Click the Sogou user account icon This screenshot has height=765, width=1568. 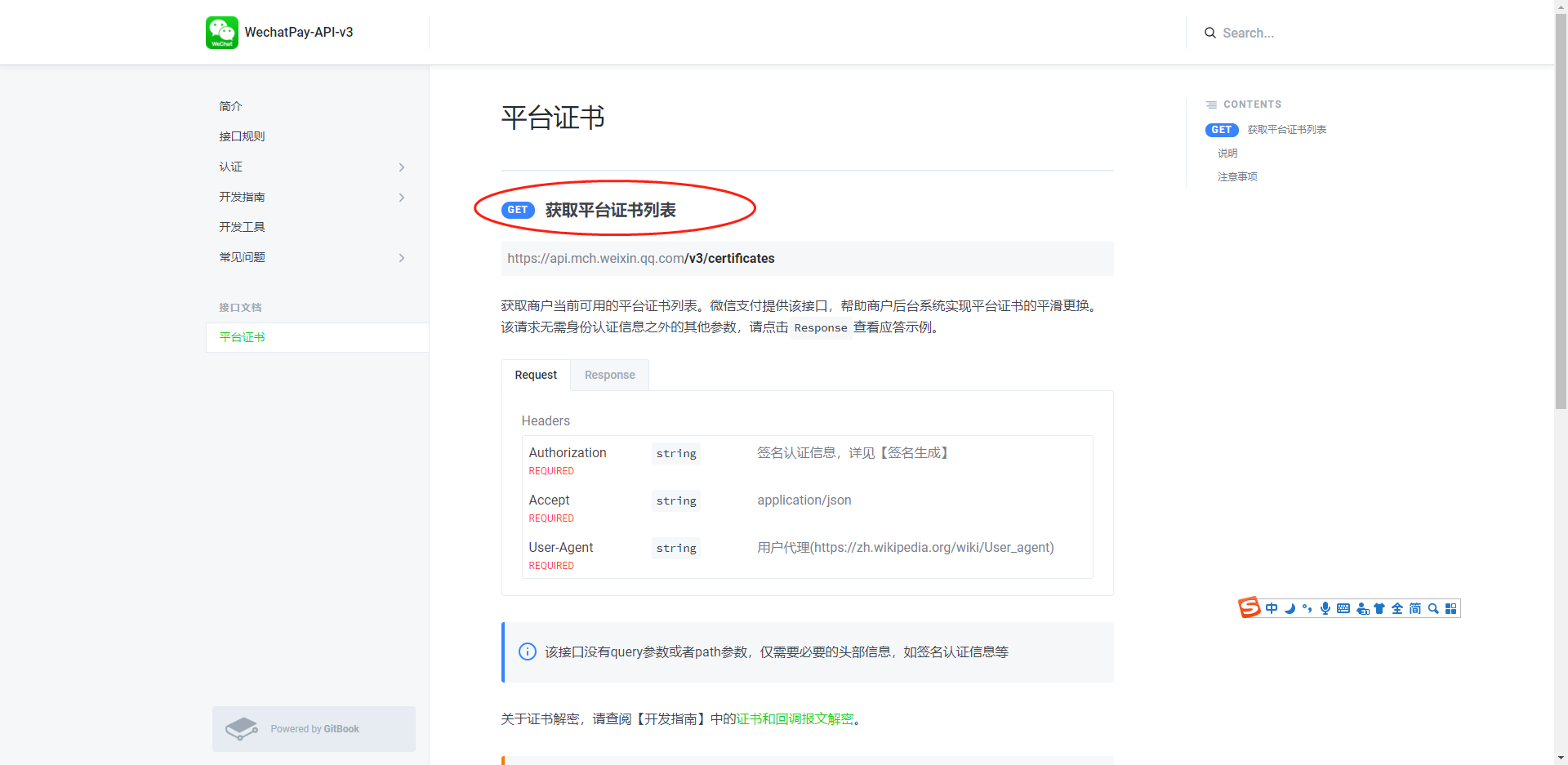(1362, 608)
